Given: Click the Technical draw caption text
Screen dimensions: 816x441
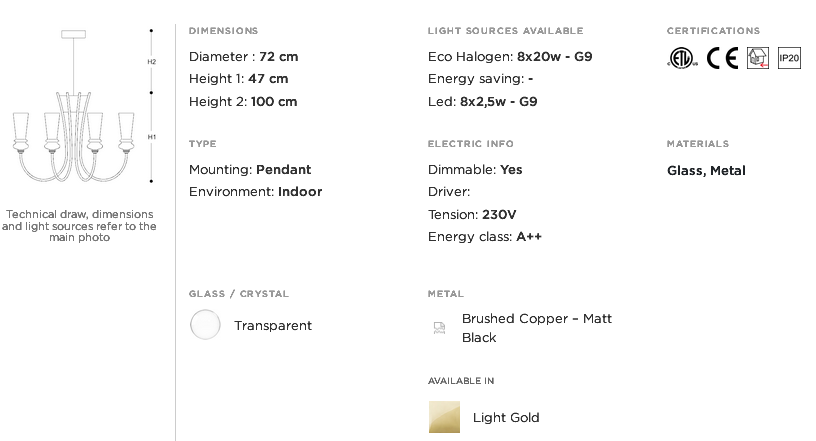Looking at the screenshot, I should [x=79, y=226].
